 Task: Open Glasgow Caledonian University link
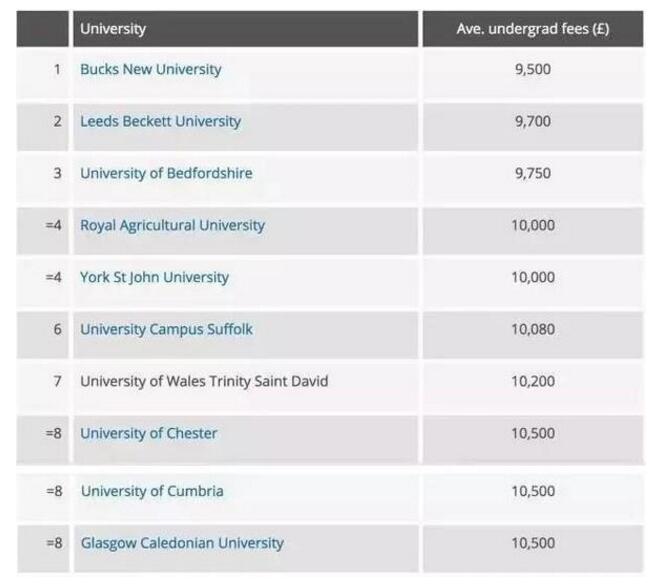182,544
